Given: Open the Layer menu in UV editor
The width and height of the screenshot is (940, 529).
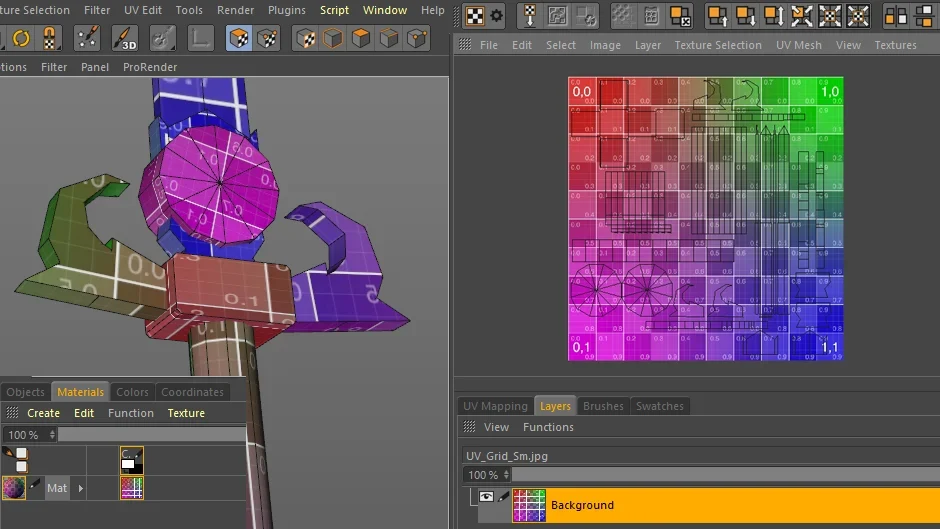Looking at the screenshot, I should point(647,45).
